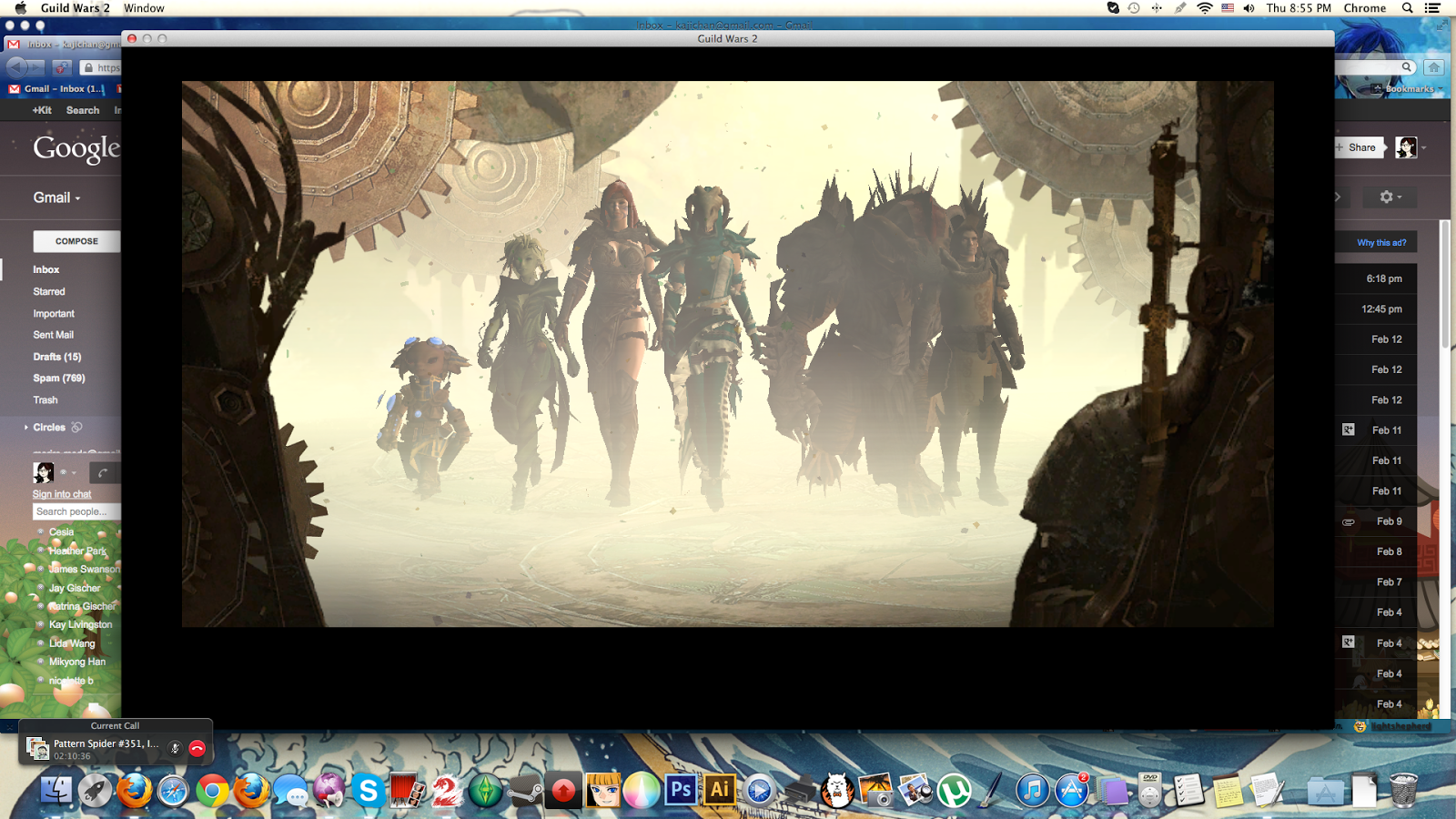1456x819 pixels.
Task: Open Messages speech-bubble app in the Dock
Action: (290, 790)
